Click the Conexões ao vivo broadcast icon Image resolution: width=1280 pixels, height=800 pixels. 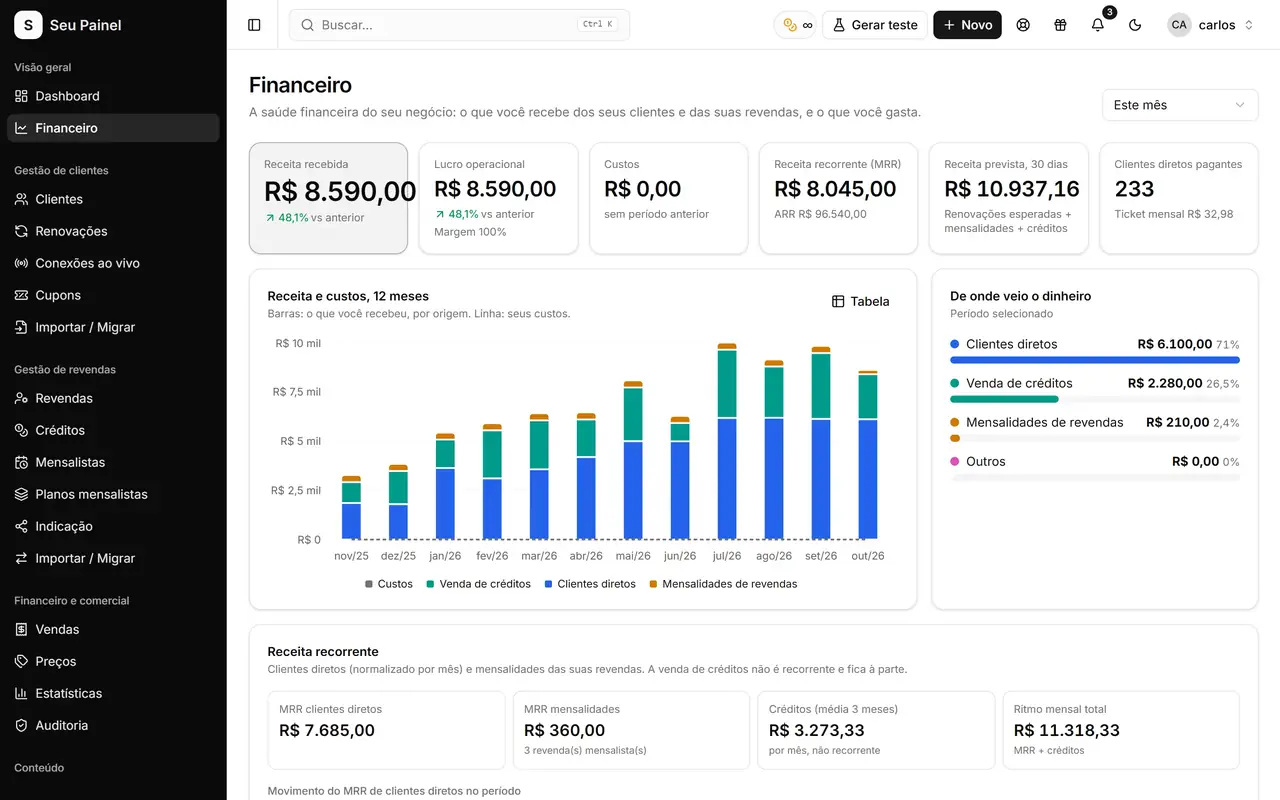tap(21, 263)
